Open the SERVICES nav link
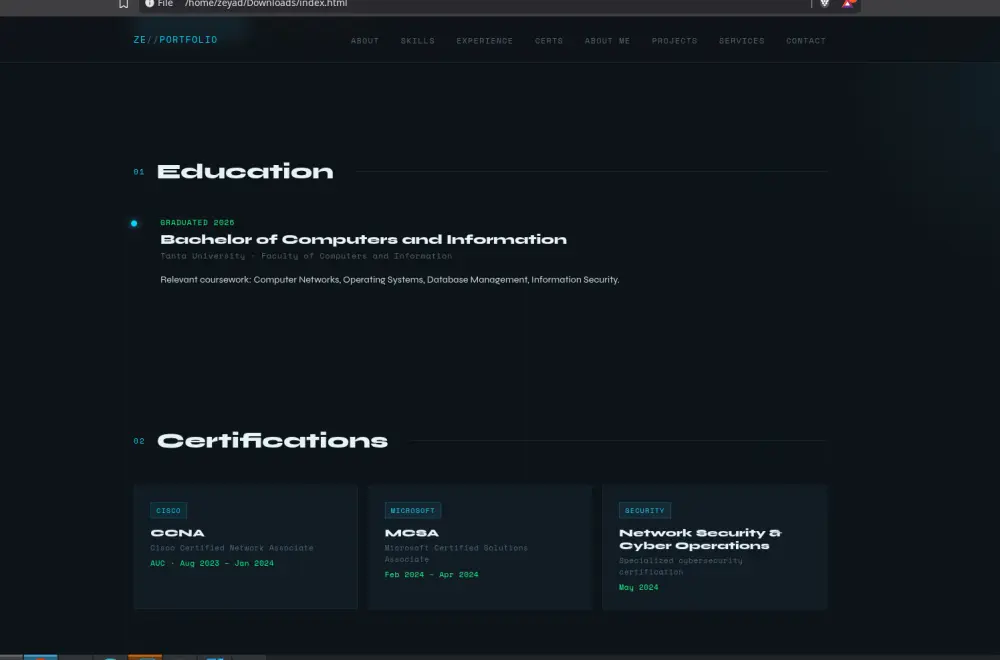Viewport: 1000px width, 660px height. tap(742, 41)
